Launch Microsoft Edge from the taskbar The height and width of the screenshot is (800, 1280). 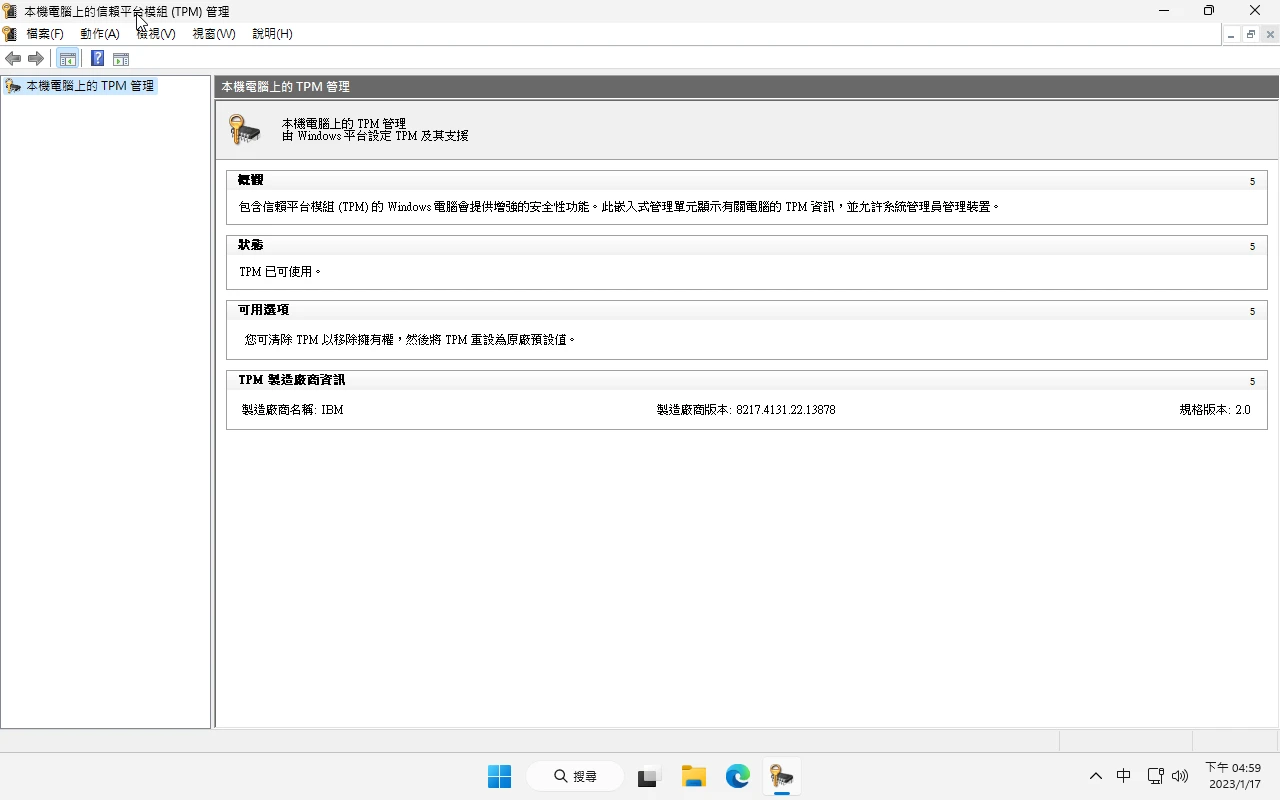pyautogui.click(x=738, y=776)
